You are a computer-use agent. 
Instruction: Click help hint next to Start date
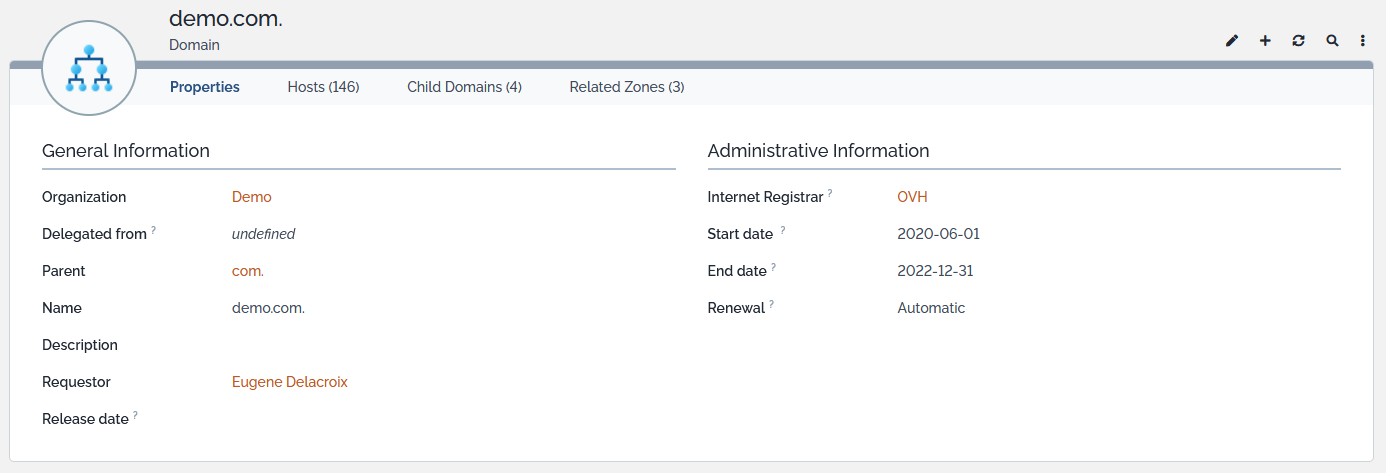click(x=782, y=231)
